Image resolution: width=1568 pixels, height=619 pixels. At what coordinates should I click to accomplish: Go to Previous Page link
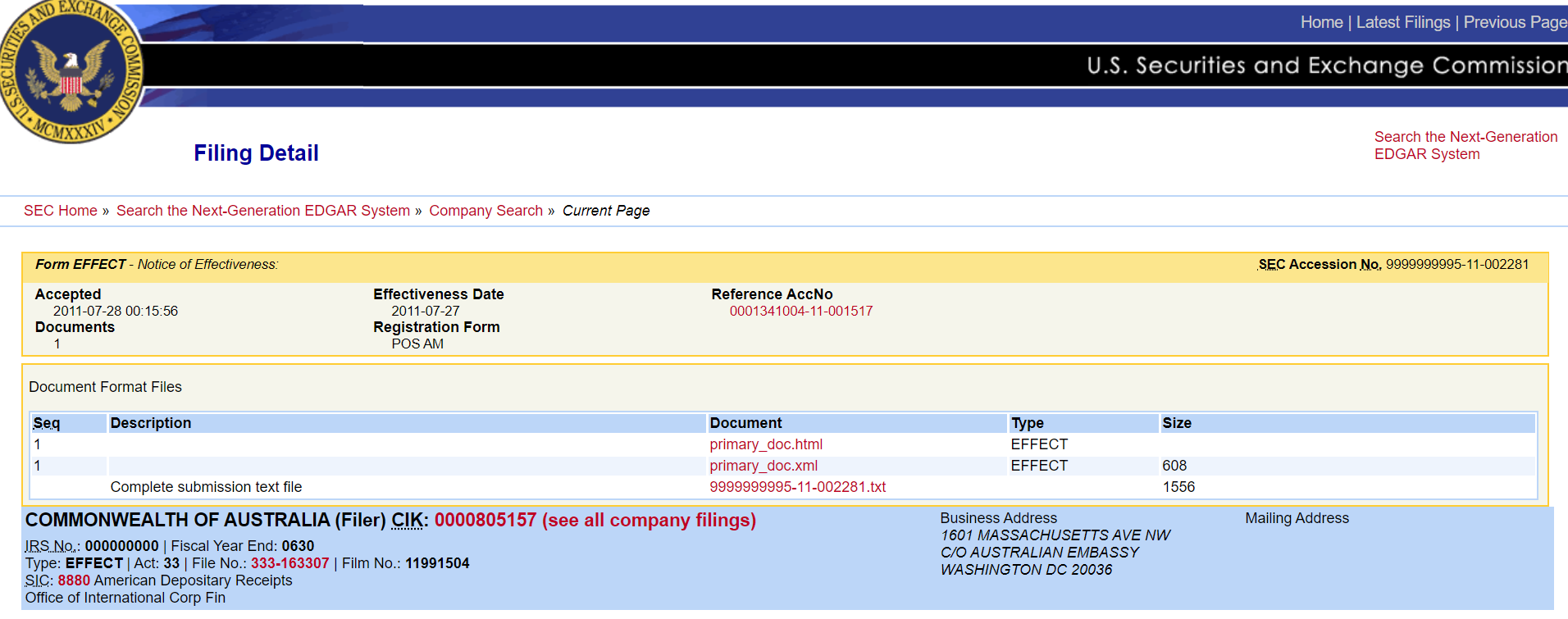click(1515, 22)
